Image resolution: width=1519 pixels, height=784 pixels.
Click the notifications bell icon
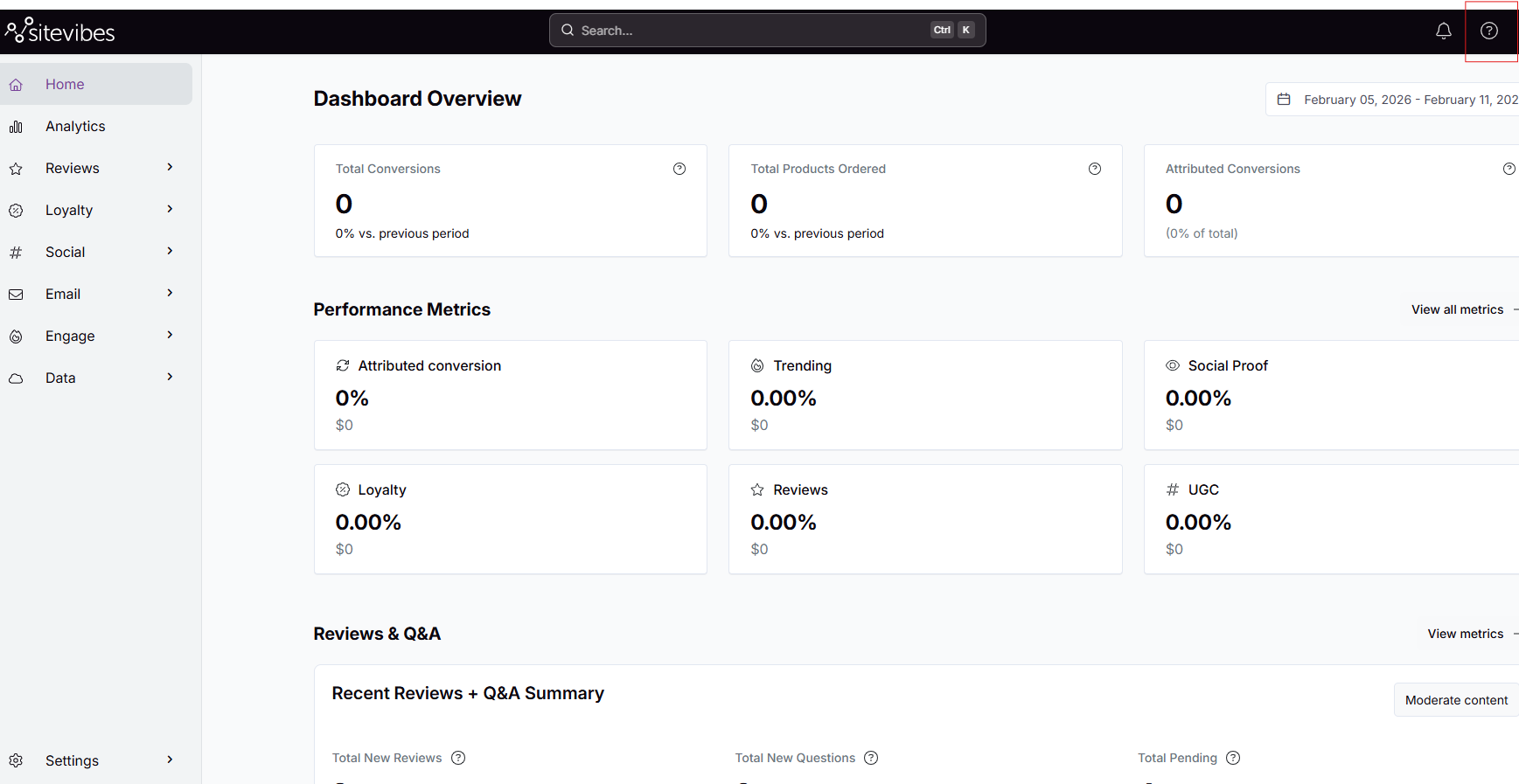click(1443, 31)
